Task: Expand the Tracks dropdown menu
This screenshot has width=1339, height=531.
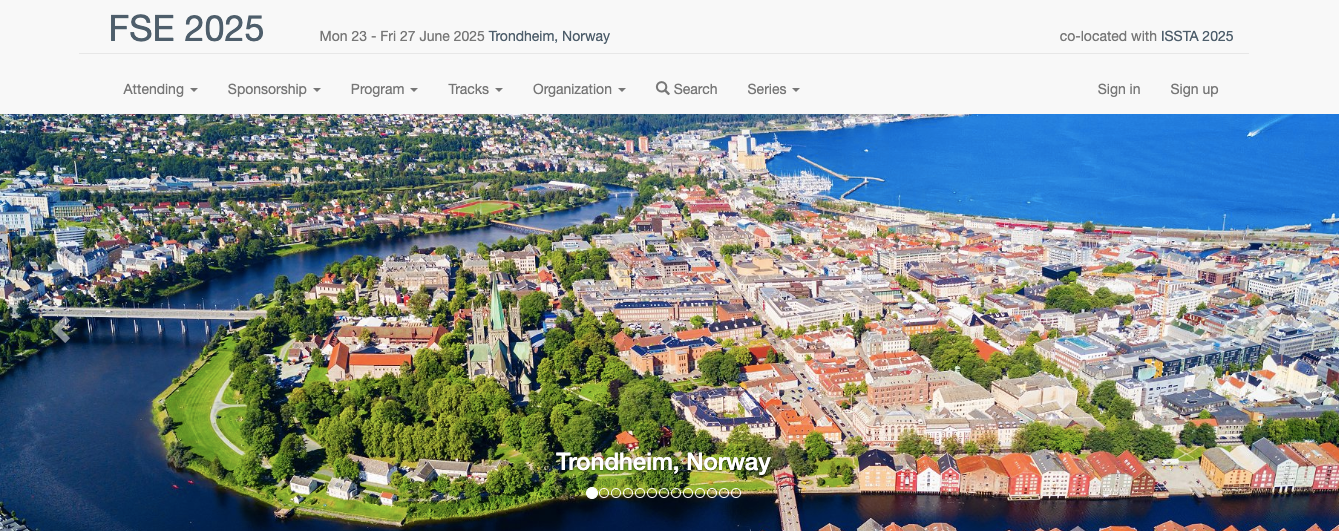Action: (x=475, y=89)
